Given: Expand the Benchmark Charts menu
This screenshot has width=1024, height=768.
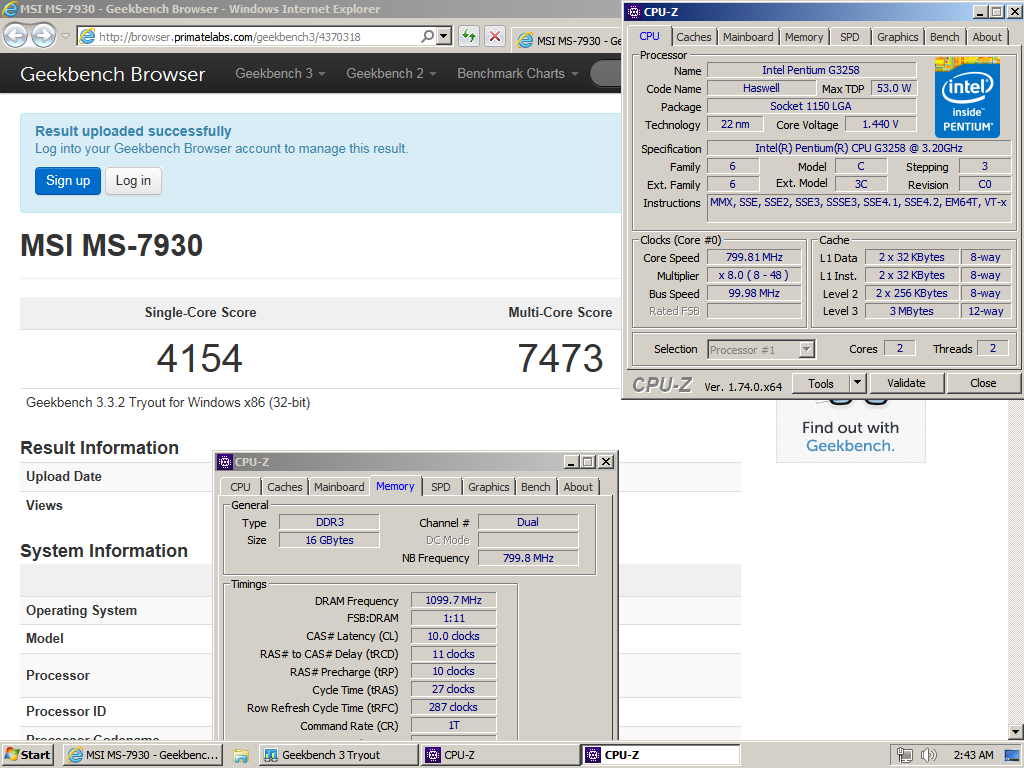Looking at the screenshot, I should point(517,74).
